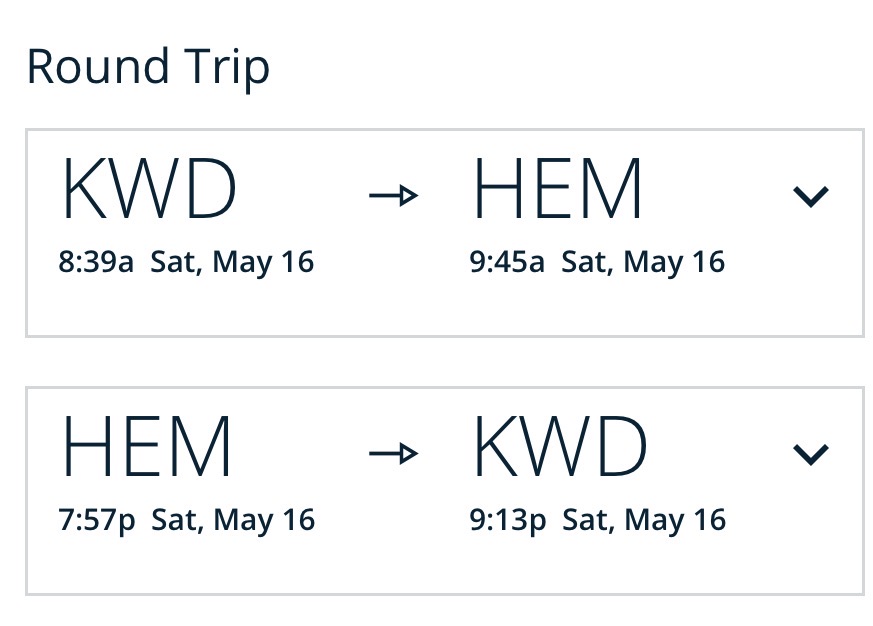
Task: Select the 9:13p arrival time
Action: coord(508,520)
